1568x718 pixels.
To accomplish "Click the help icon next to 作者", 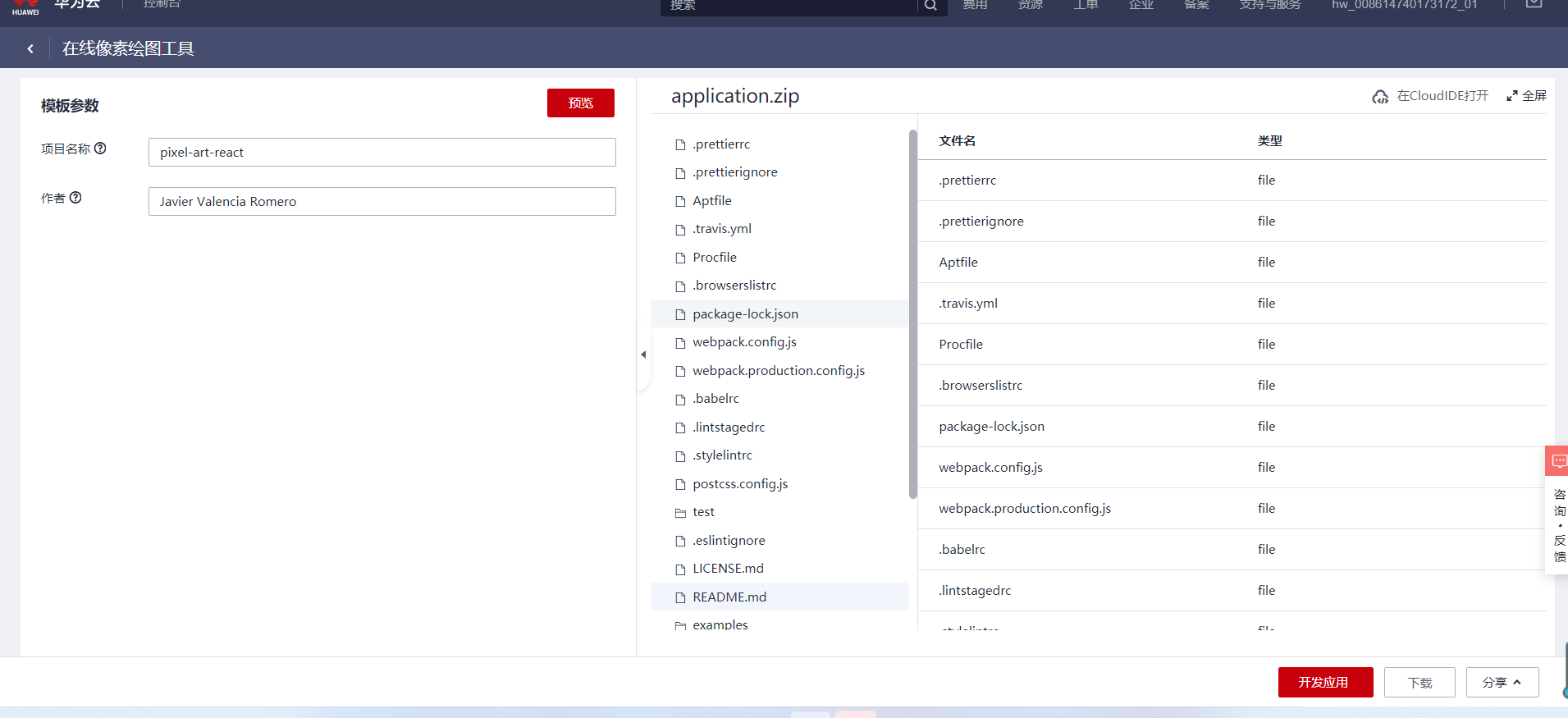I will coord(75,198).
